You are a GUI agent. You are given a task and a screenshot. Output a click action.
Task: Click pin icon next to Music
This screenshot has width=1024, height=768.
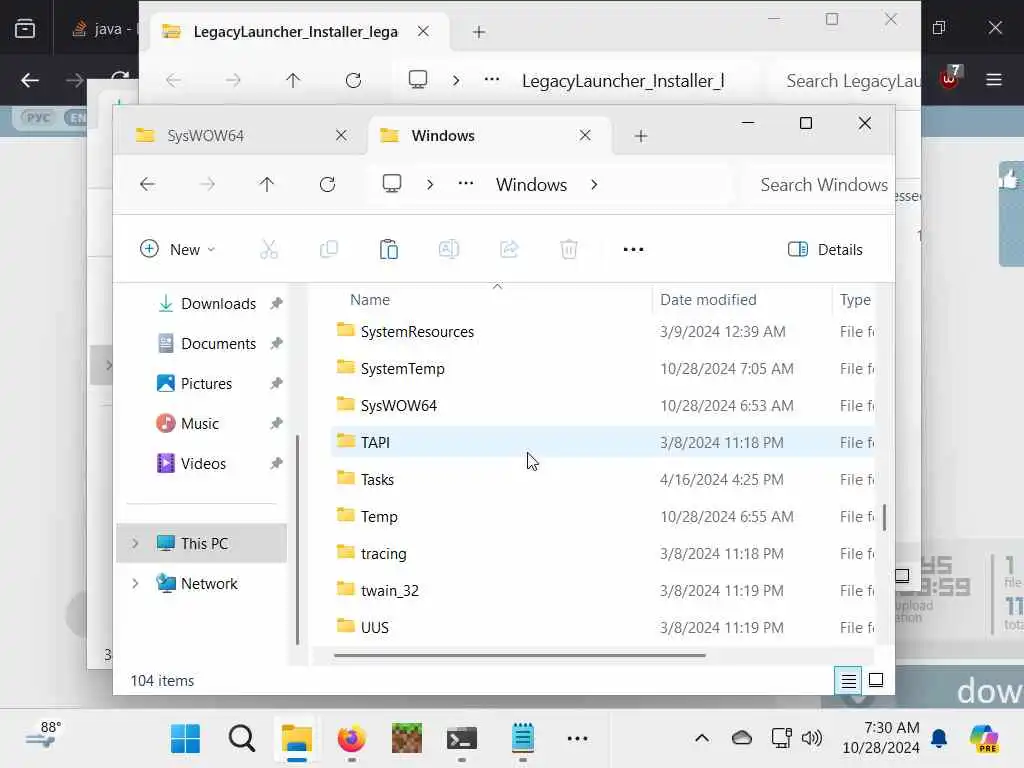point(276,423)
